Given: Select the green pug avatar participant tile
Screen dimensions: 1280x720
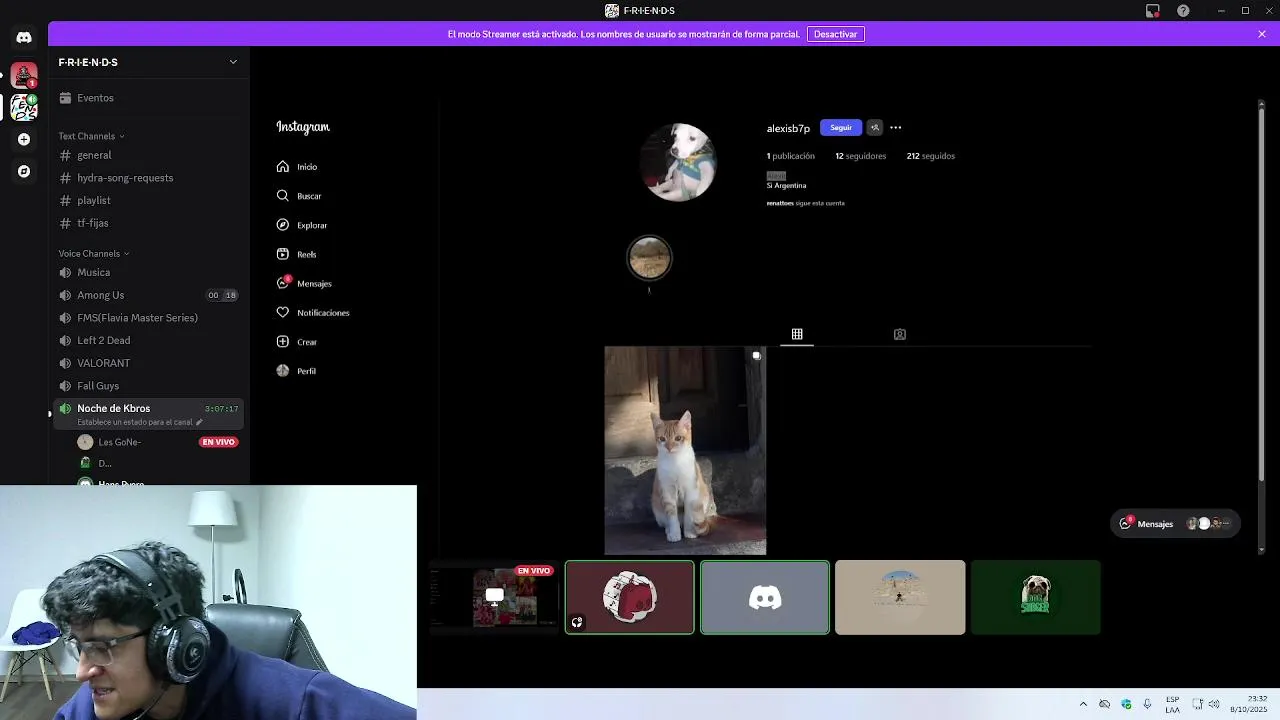Looking at the screenshot, I should (x=1035, y=597).
